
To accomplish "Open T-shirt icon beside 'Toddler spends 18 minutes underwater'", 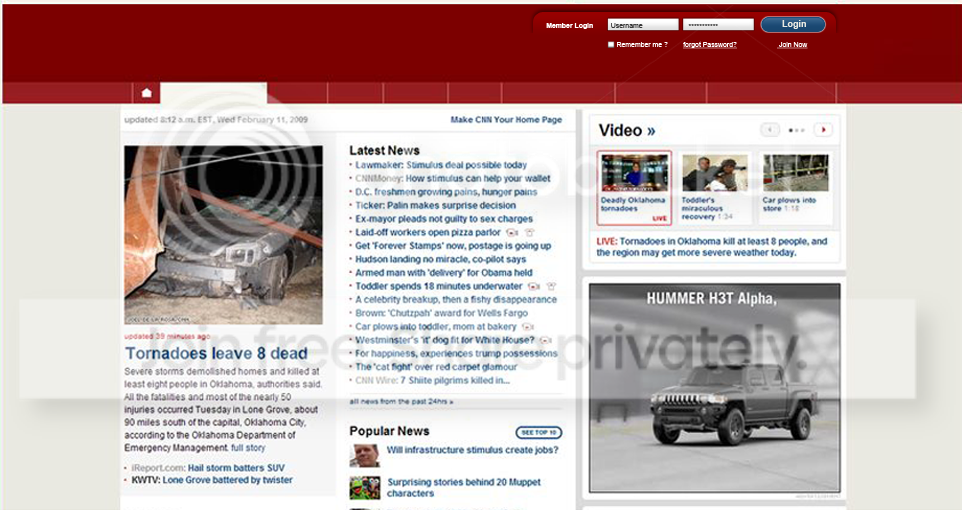I will tap(551, 287).
